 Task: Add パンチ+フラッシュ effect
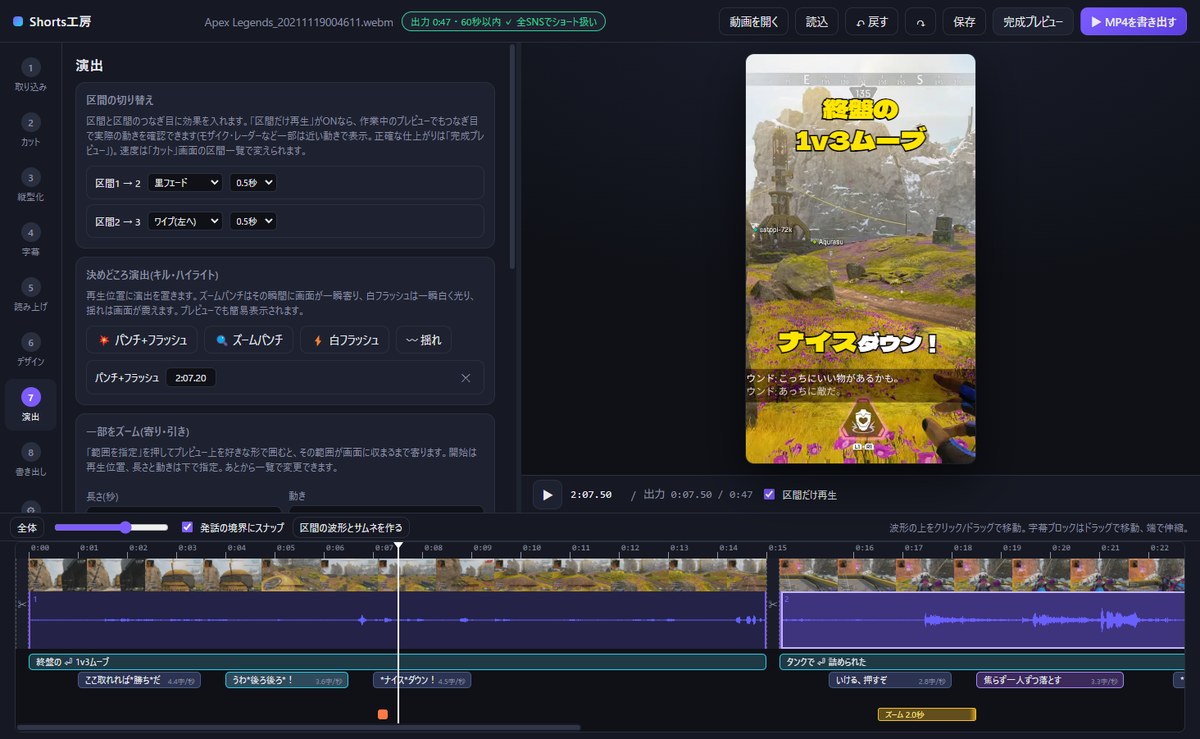(x=142, y=340)
